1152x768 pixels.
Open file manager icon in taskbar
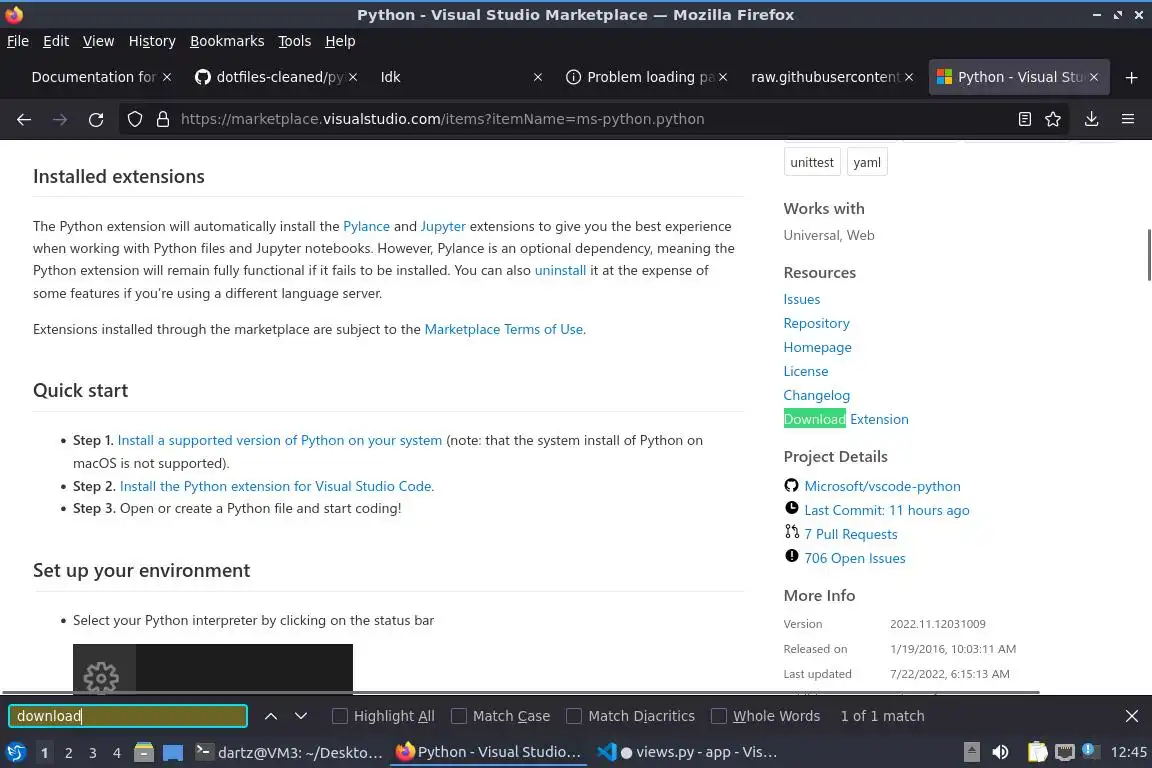(144, 752)
